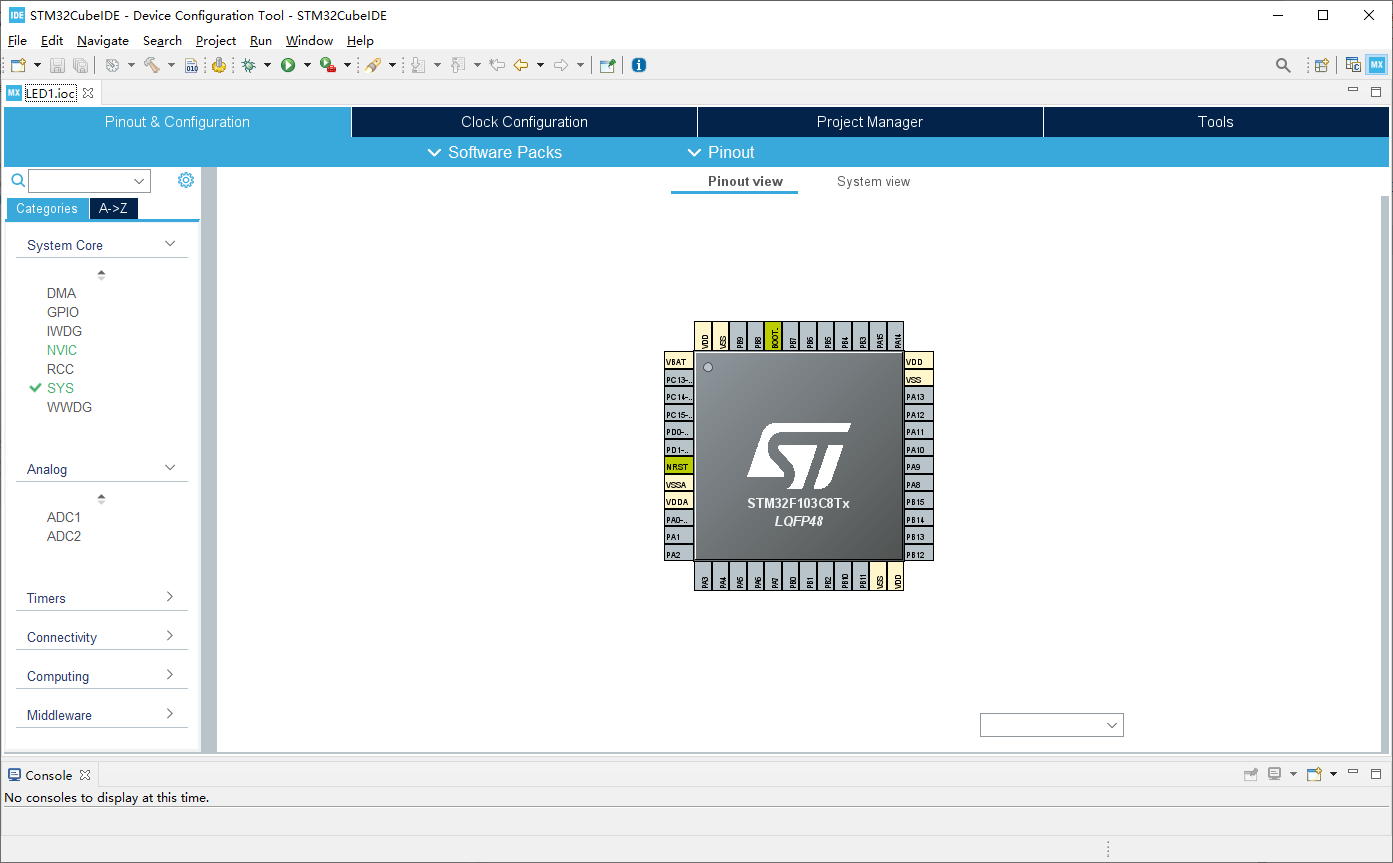Open the Pinout menu header
Screen dimensions: 1393x863
[x=720, y=152]
